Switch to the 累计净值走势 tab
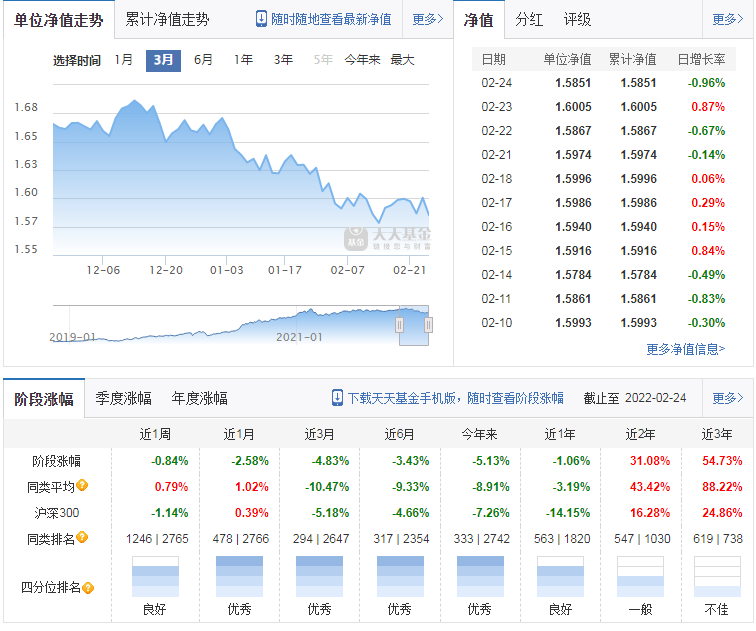Screen dimensions: 756x631 (167, 19)
